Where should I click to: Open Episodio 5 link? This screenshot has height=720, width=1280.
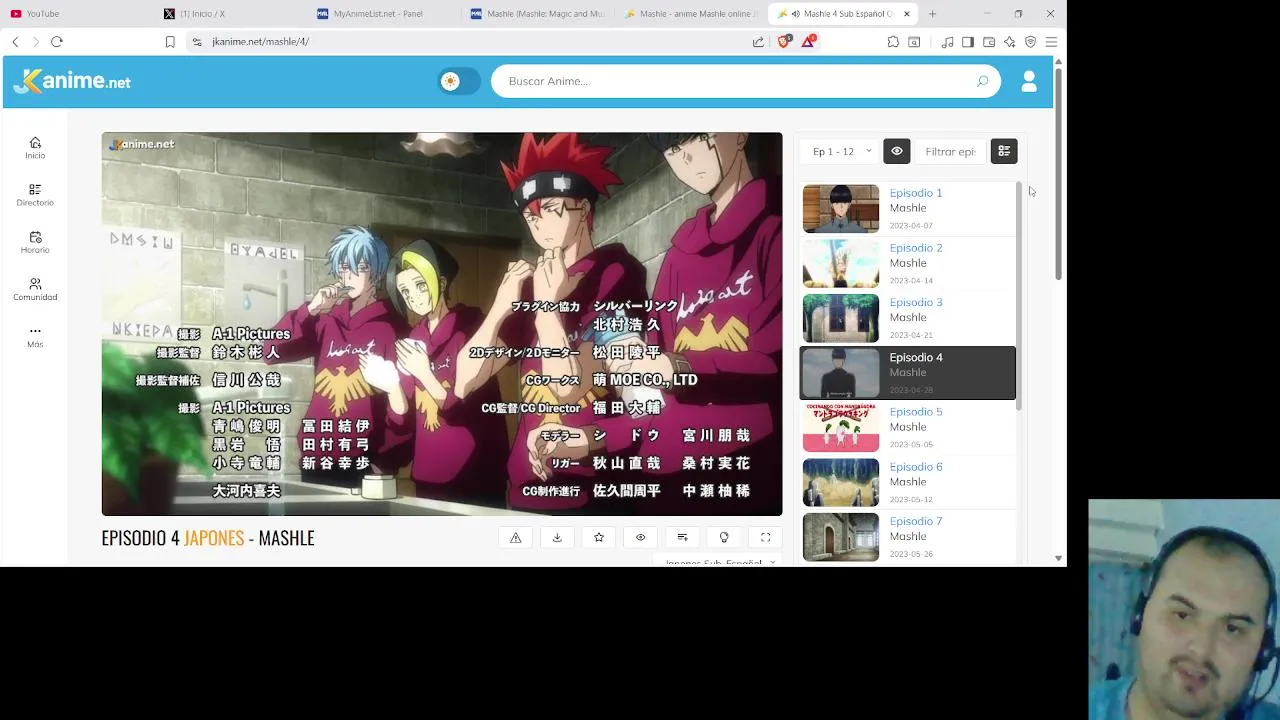[x=916, y=412]
